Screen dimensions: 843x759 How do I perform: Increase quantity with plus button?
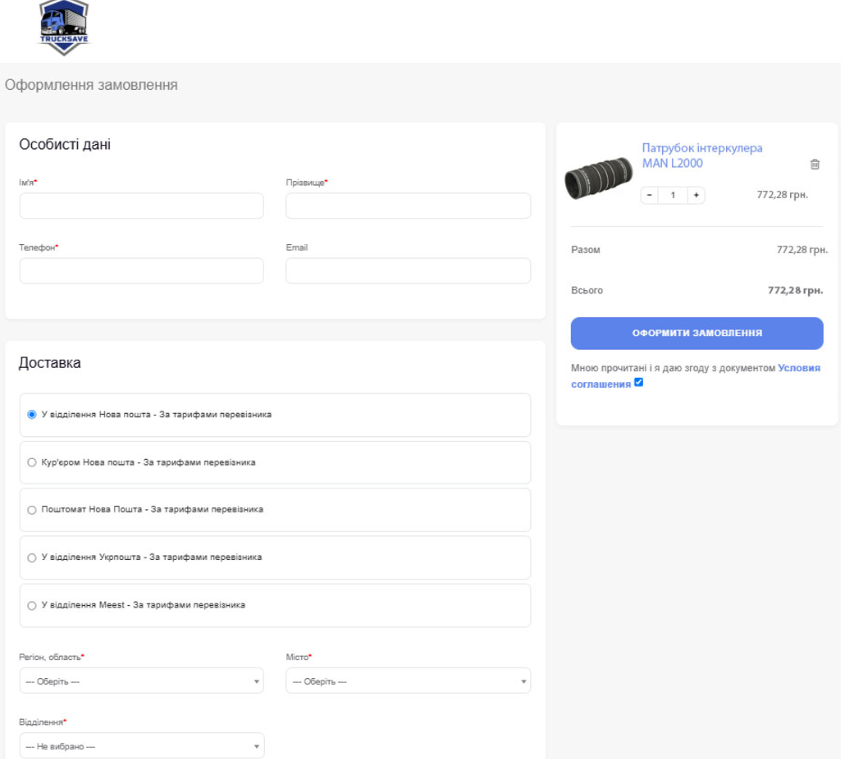pyautogui.click(x=696, y=195)
